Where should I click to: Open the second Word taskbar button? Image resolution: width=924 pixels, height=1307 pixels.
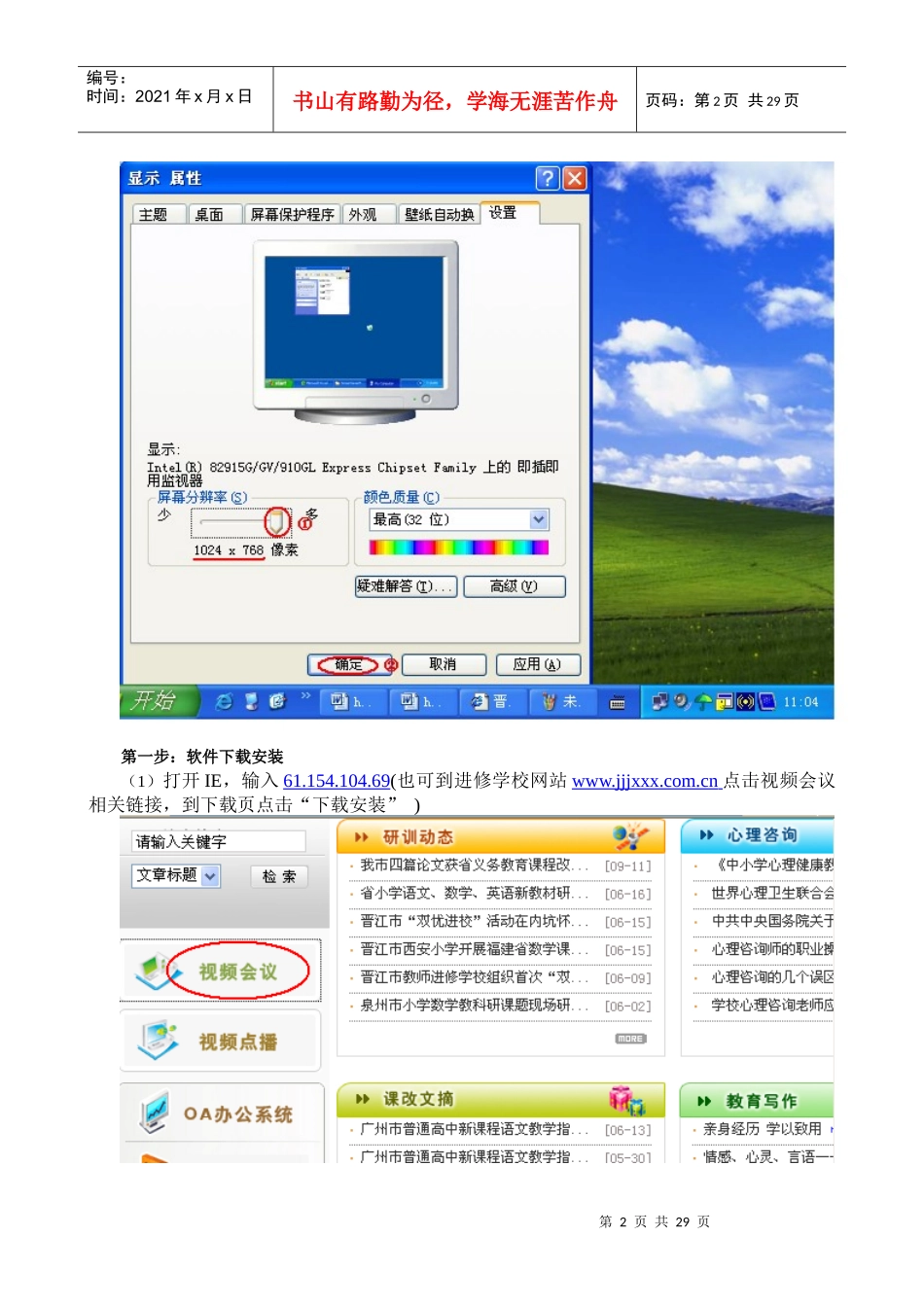pos(421,701)
